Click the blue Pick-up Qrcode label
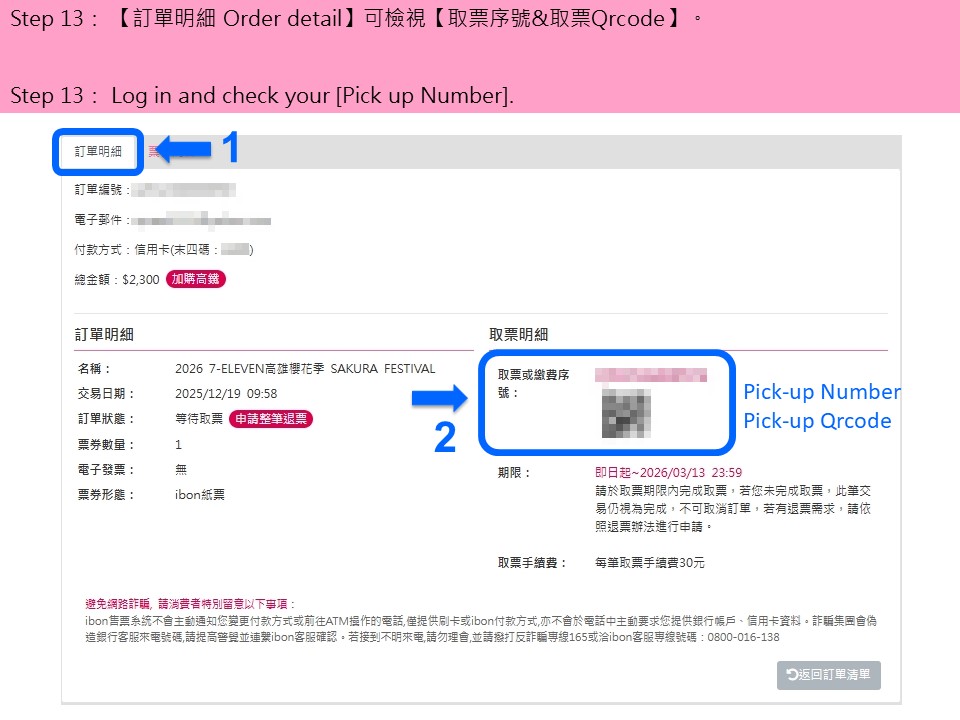The height and width of the screenshot is (720, 960). (x=817, y=421)
